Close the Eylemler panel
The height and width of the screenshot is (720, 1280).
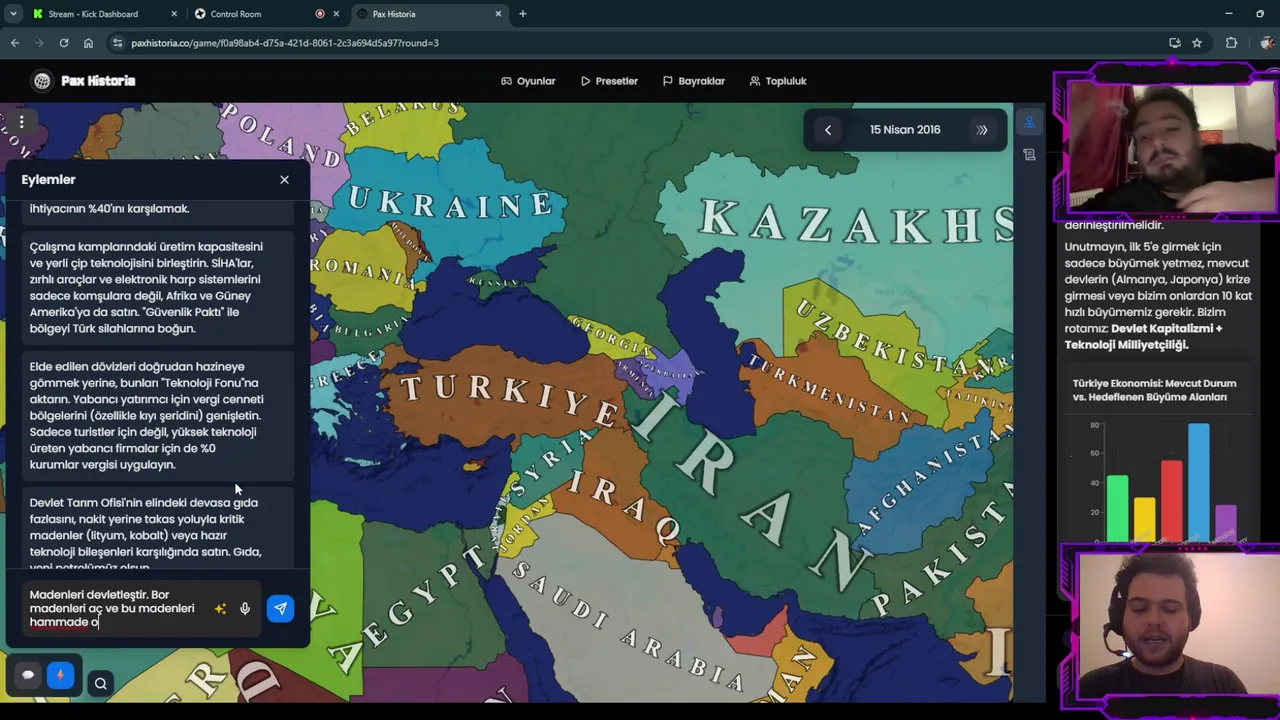pyautogui.click(x=284, y=180)
